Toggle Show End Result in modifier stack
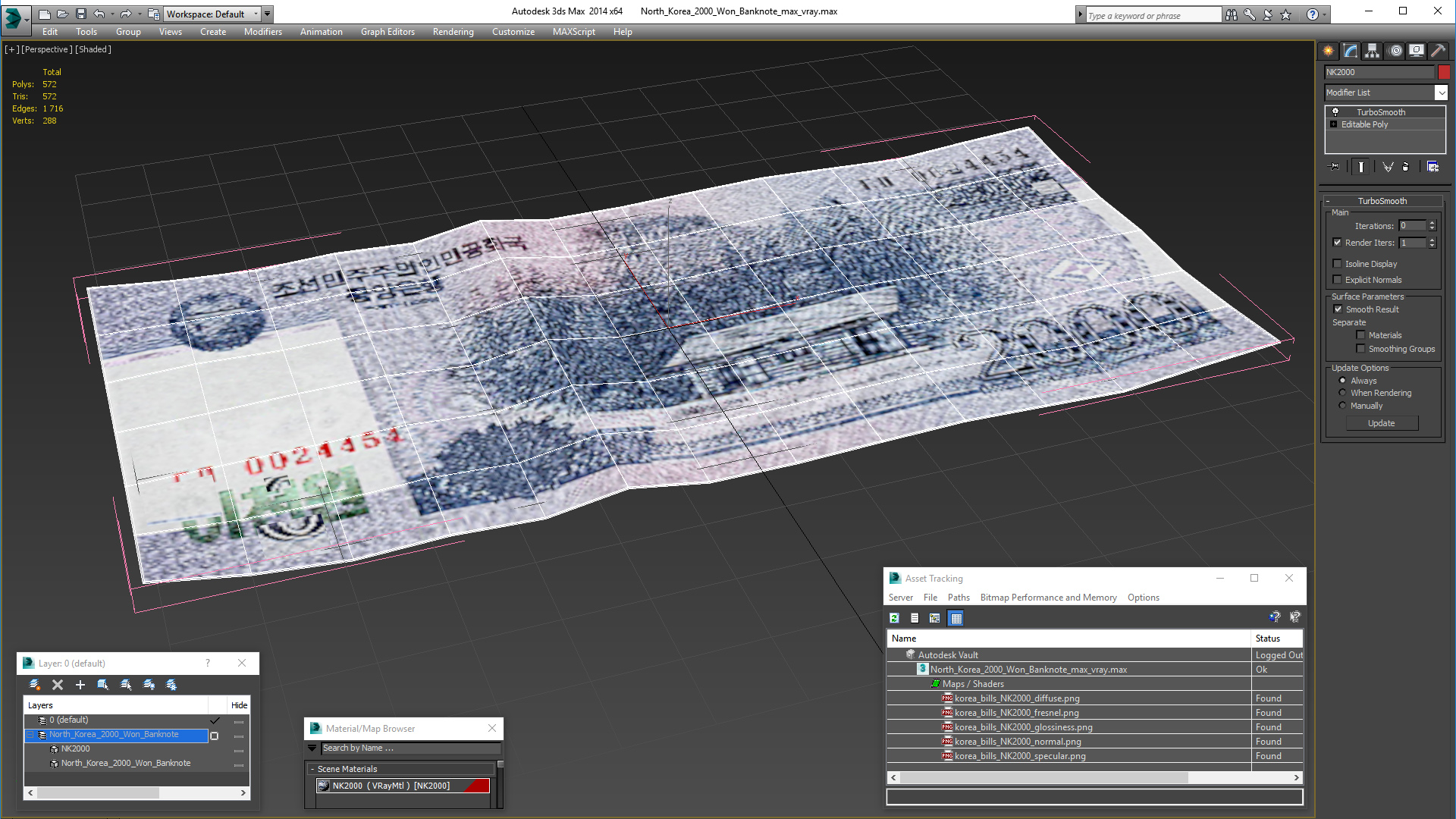1456x819 pixels. [1361, 167]
